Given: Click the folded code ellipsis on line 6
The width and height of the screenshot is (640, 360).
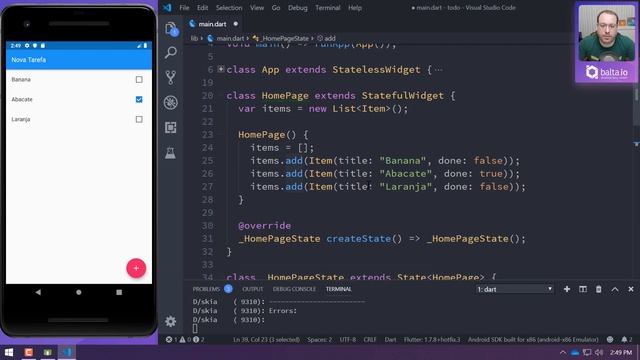Looking at the screenshot, I should click(x=438, y=70).
